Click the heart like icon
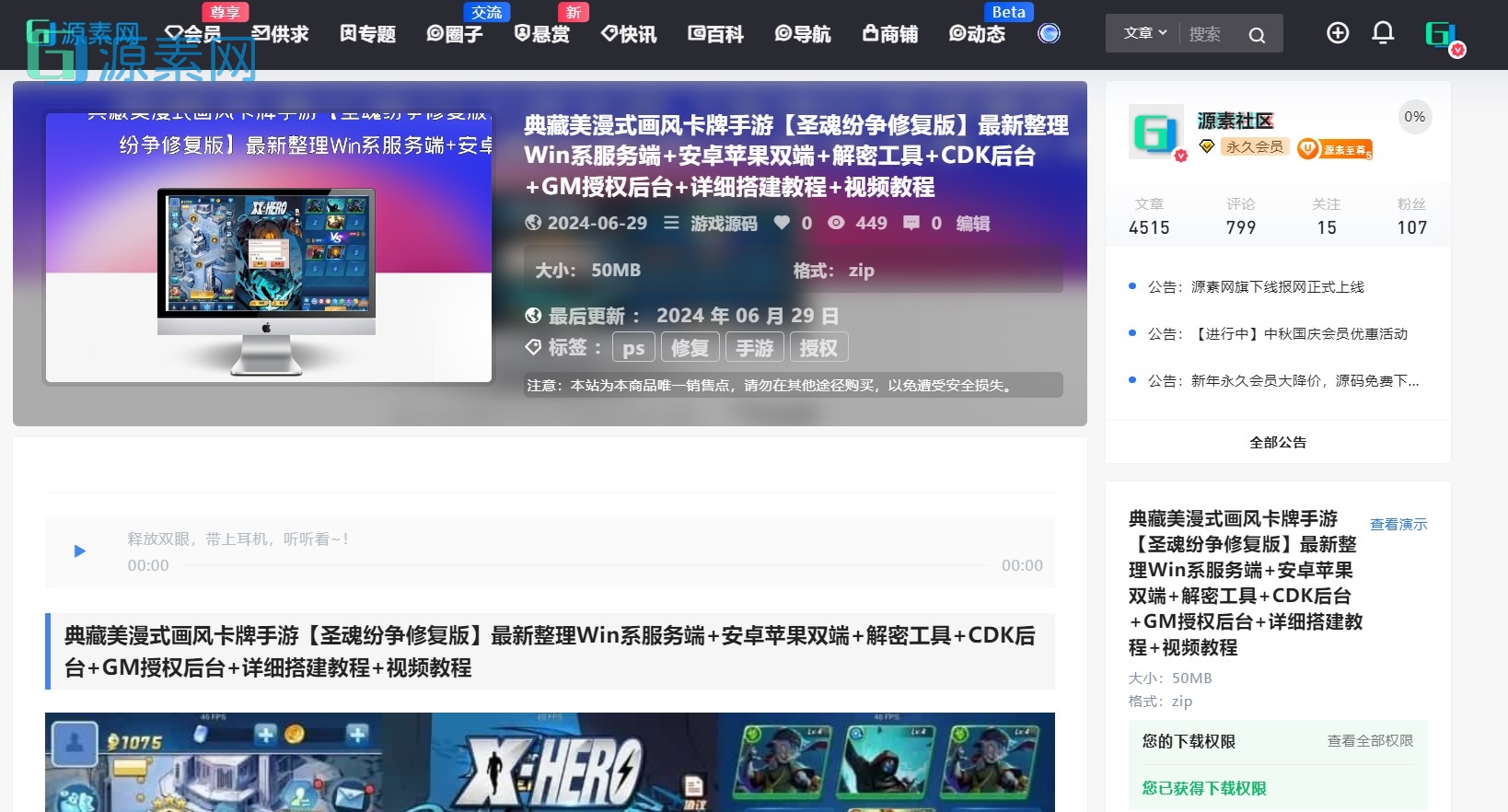Image resolution: width=1508 pixels, height=812 pixels. tap(782, 223)
